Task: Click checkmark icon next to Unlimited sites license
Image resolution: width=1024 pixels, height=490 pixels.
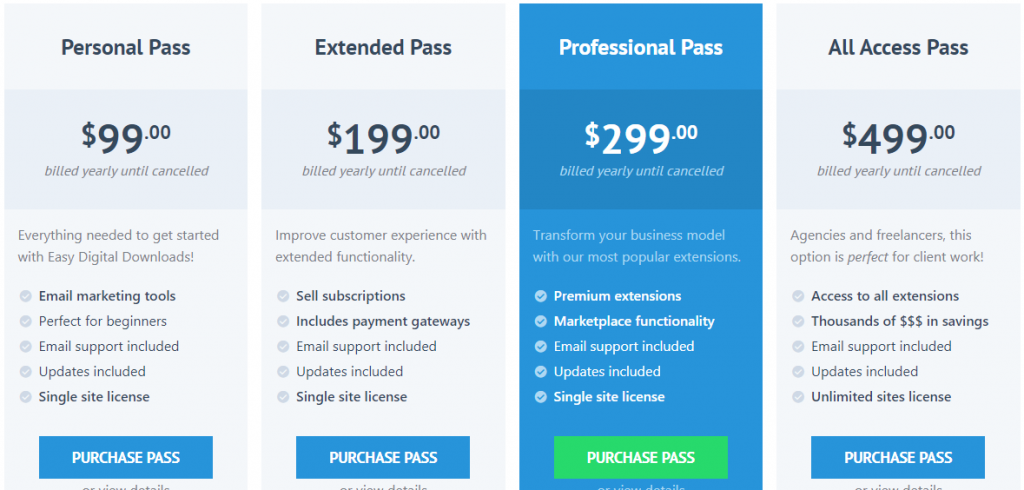Action: (x=798, y=397)
